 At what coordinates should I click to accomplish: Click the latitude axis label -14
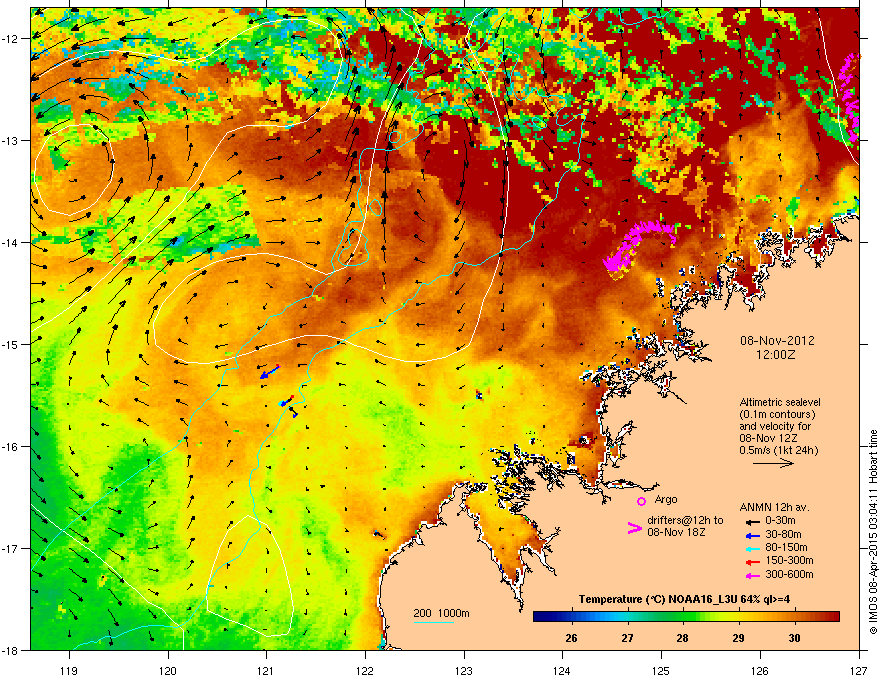point(10,242)
